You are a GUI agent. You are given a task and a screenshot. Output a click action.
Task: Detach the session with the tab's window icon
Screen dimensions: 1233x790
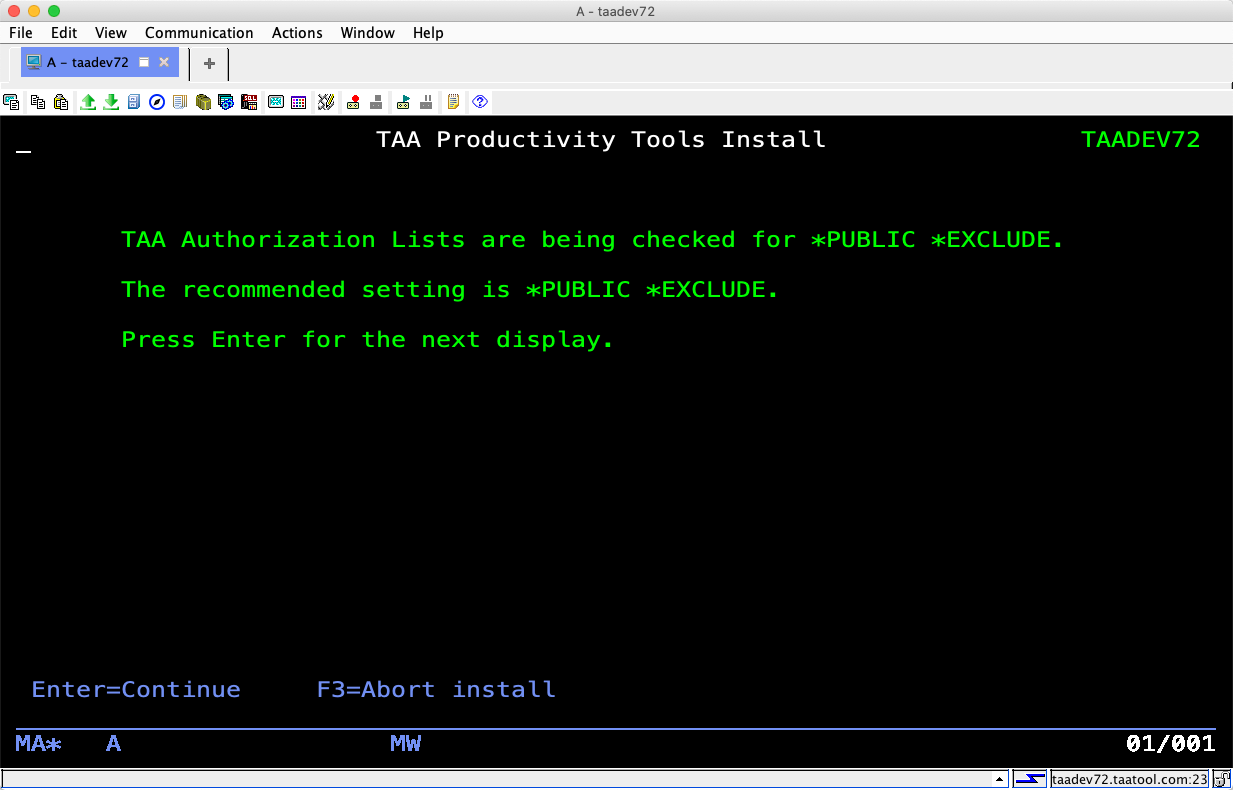point(144,62)
